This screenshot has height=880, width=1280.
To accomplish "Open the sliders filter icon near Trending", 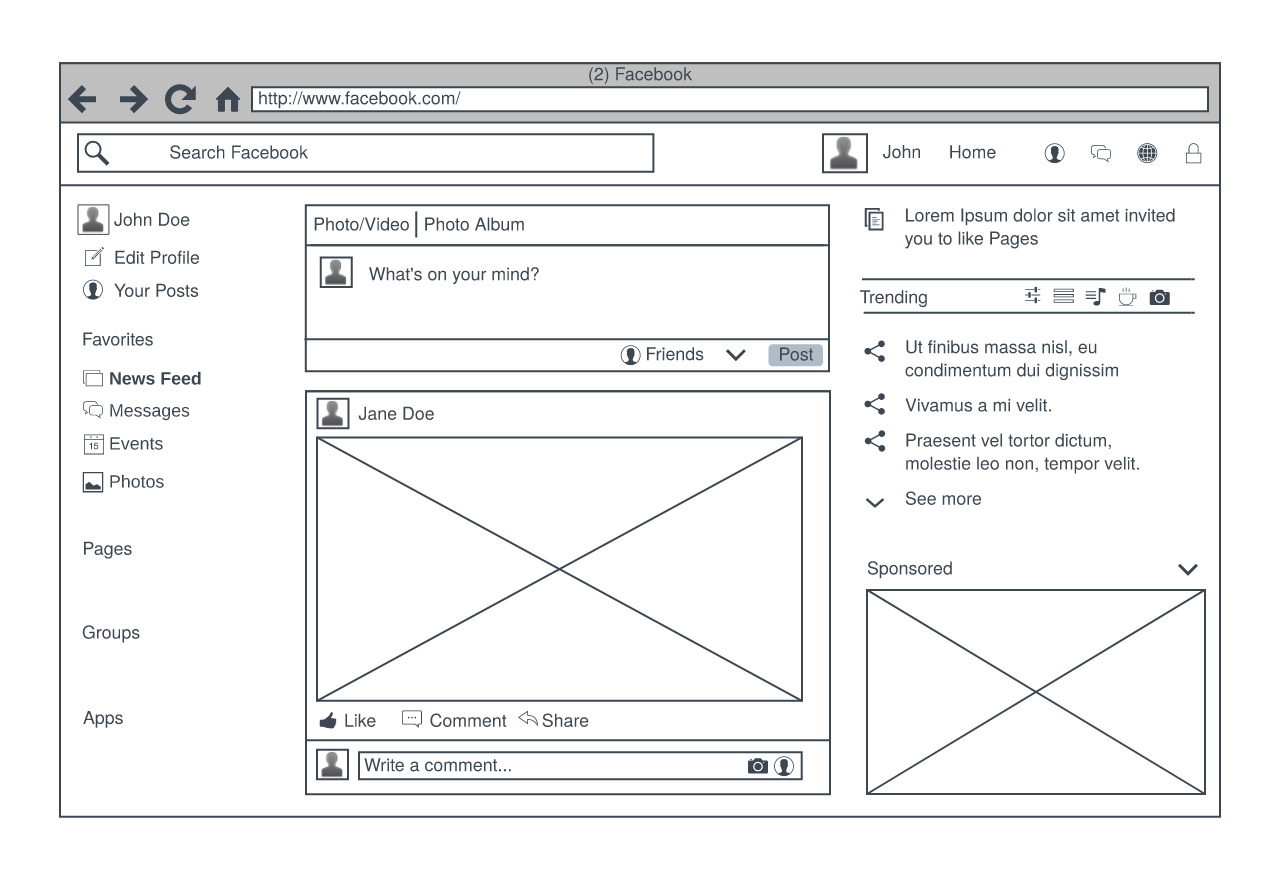I will [x=1032, y=296].
